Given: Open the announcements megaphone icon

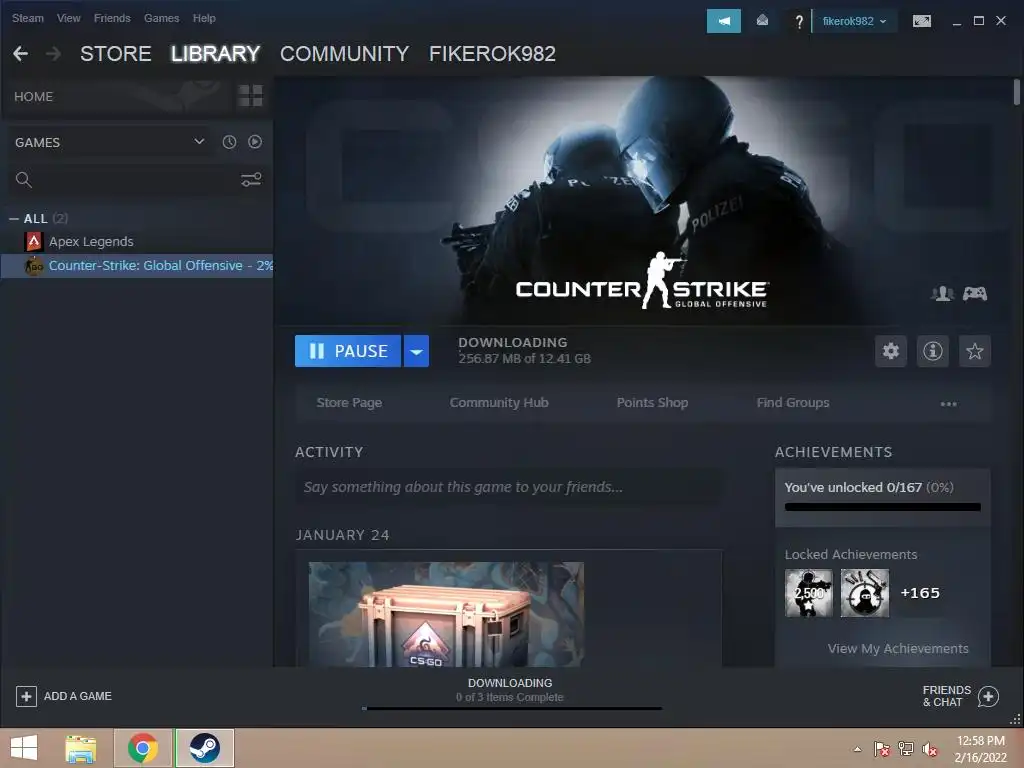Looking at the screenshot, I should pos(724,21).
